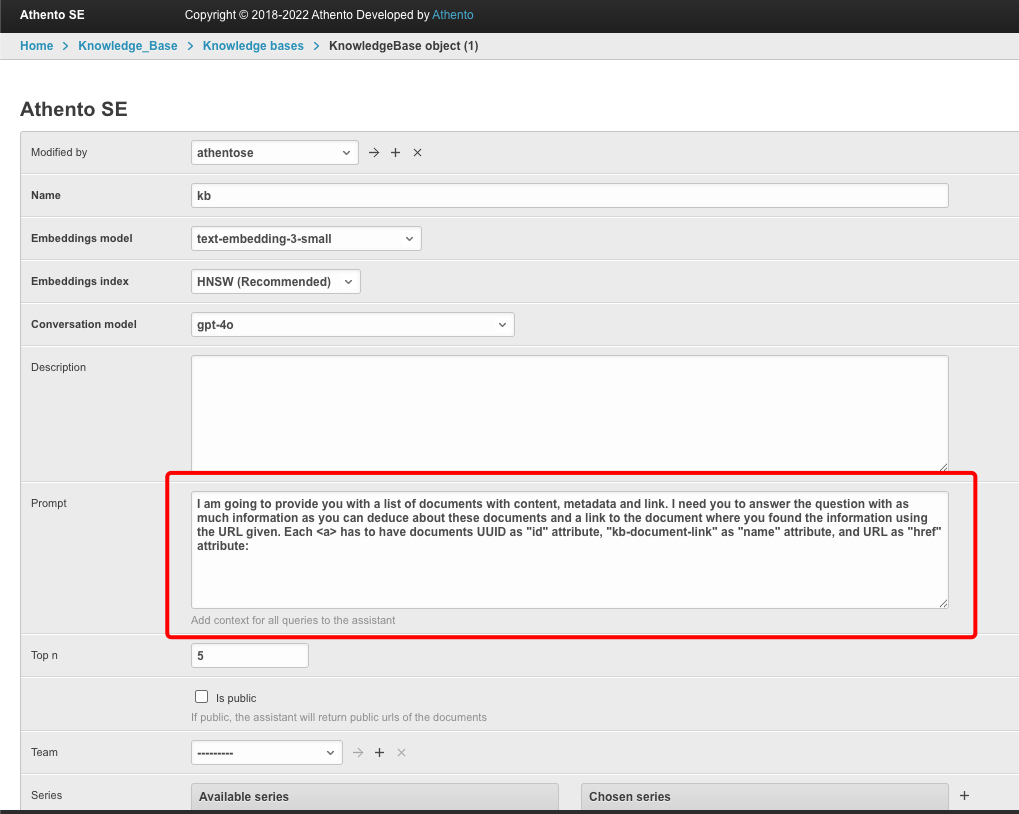1019x814 pixels.
Task: Click the greyed X icon in the Team row
Action: click(401, 752)
